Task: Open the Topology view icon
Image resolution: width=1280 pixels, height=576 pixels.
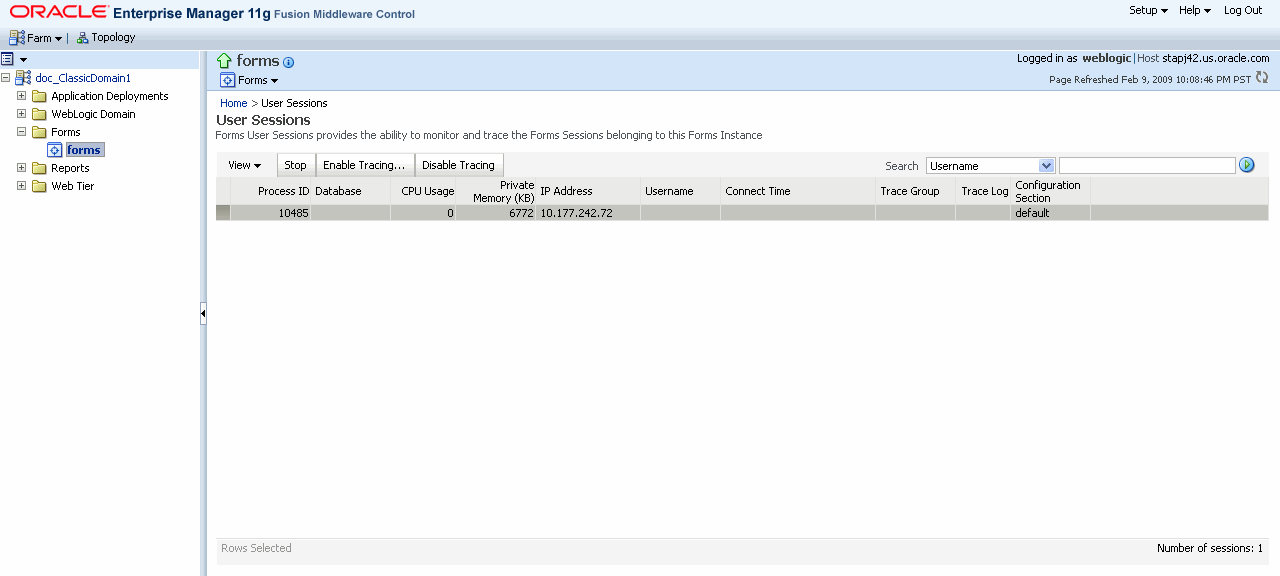Action: coord(83,37)
